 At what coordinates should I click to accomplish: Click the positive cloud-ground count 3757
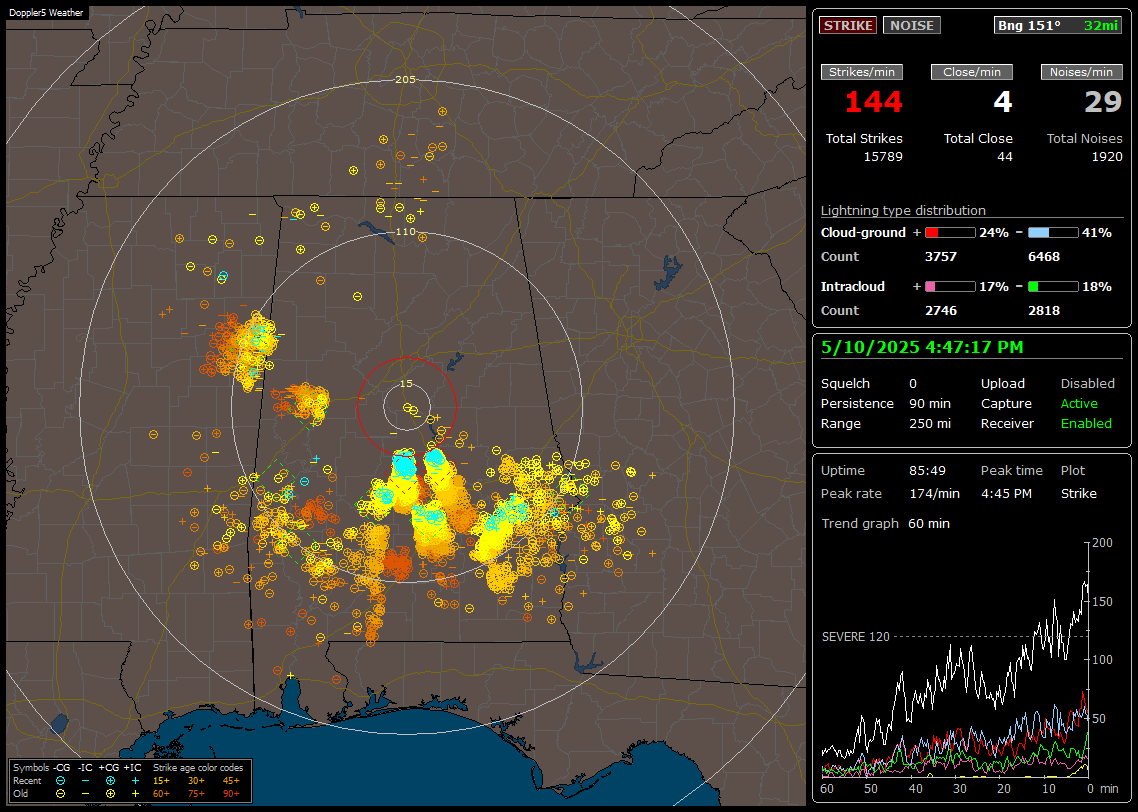[x=941, y=257]
